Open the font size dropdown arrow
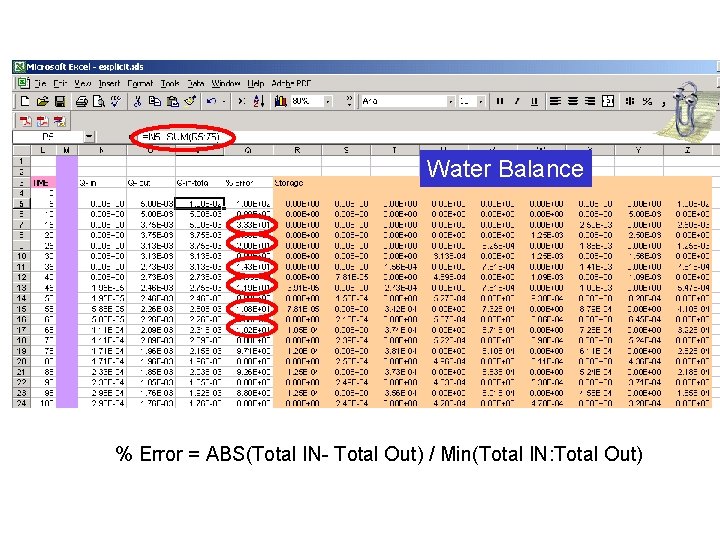The width and height of the screenshot is (720, 540). (x=481, y=101)
